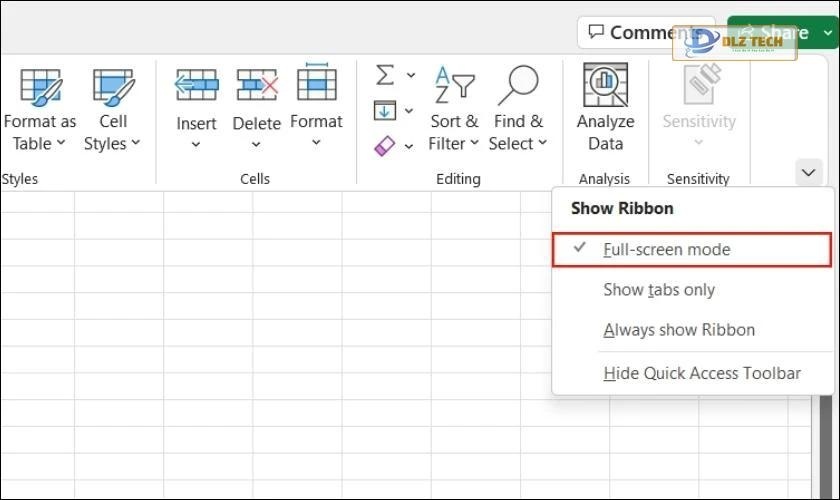Expand the AutoSum dropdown arrow
Viewport: 840px width, 500px height.
410,76
